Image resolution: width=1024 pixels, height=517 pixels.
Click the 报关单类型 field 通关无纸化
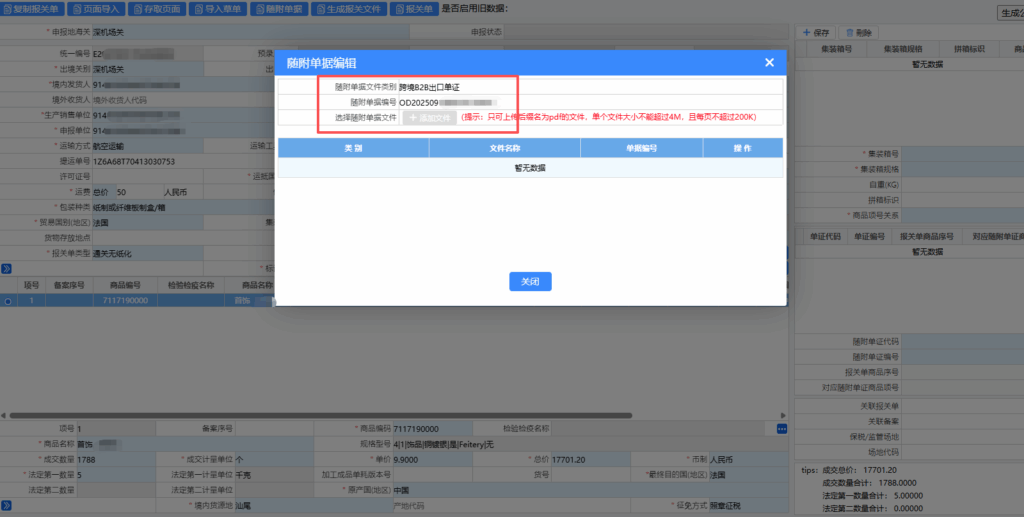(148, 253)
